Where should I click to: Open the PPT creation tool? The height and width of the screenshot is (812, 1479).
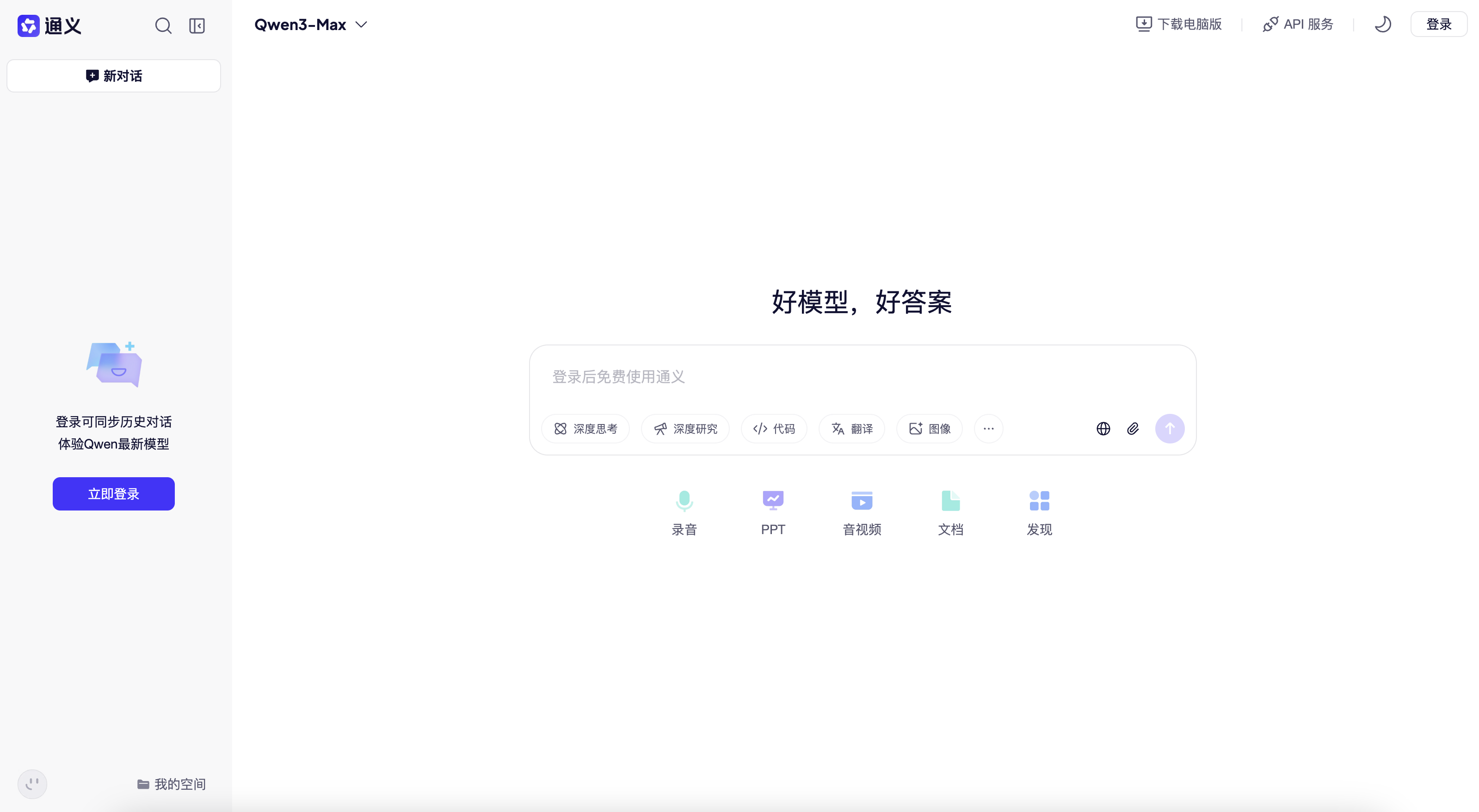click(x=773, y=511)
